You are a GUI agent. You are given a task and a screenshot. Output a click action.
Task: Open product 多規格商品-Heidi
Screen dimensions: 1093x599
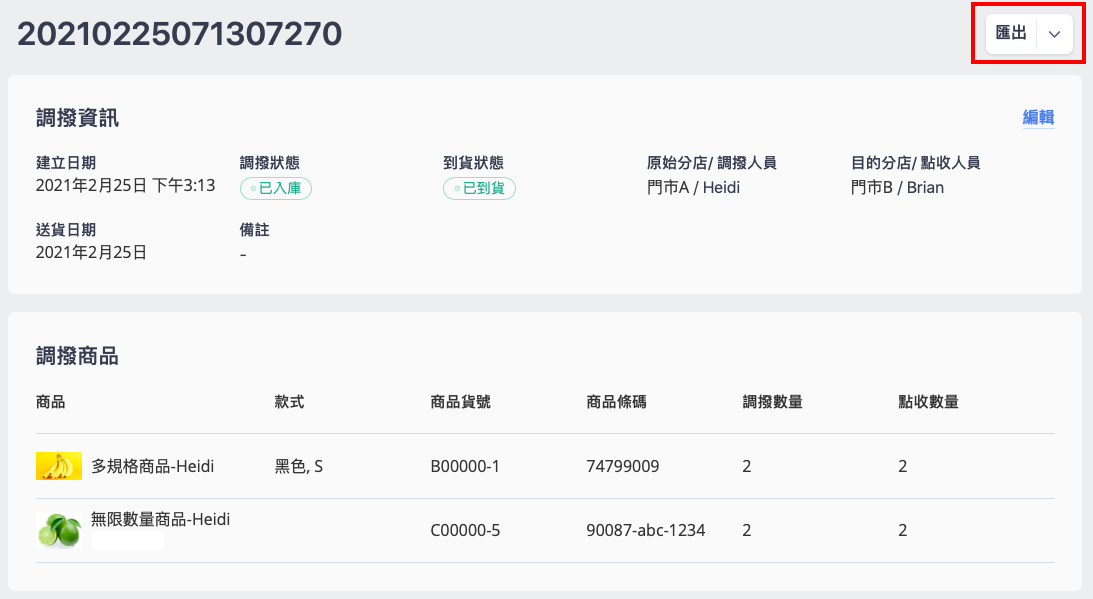coord(153,466)
